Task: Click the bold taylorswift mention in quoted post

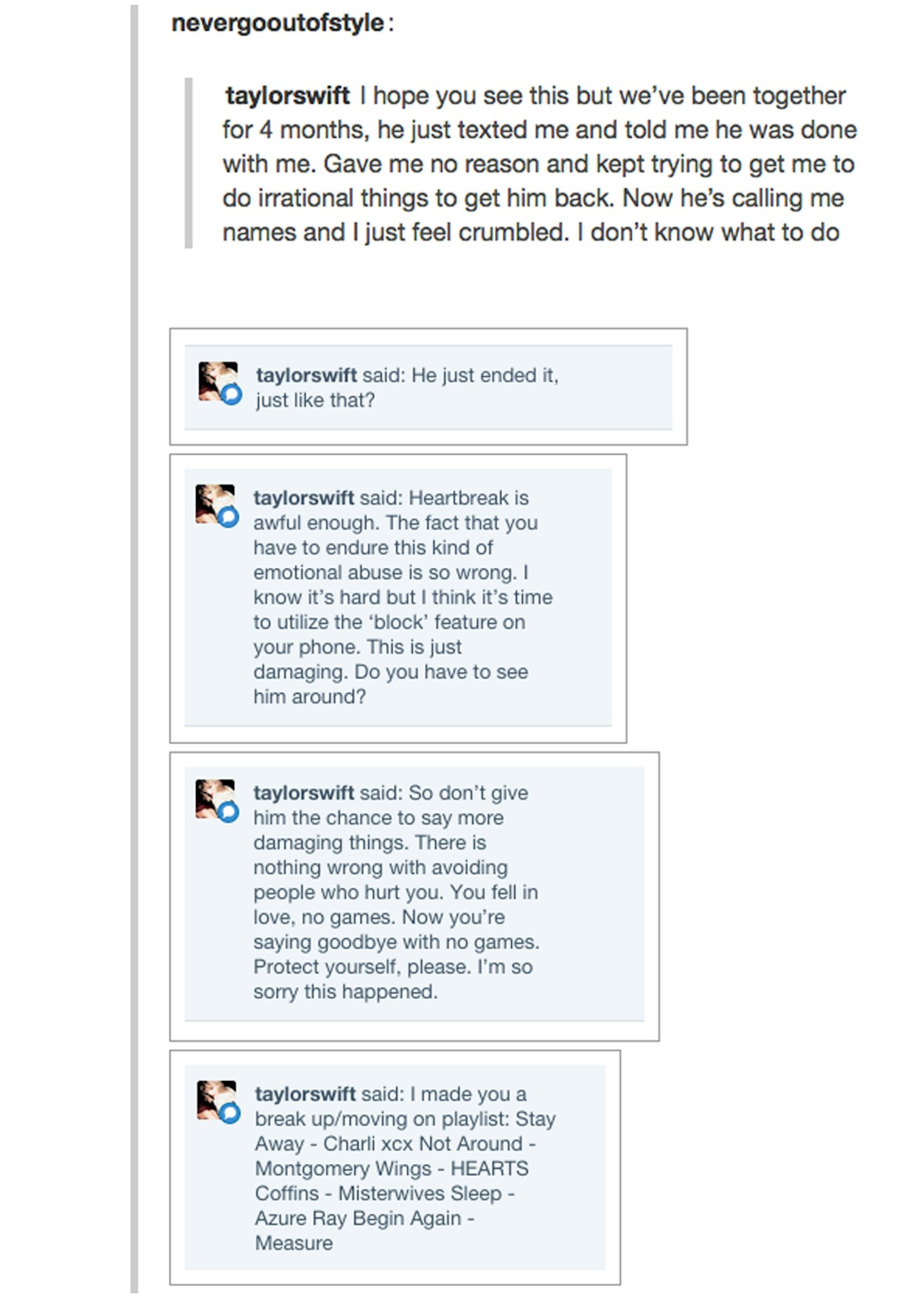Action: point(287,96)
